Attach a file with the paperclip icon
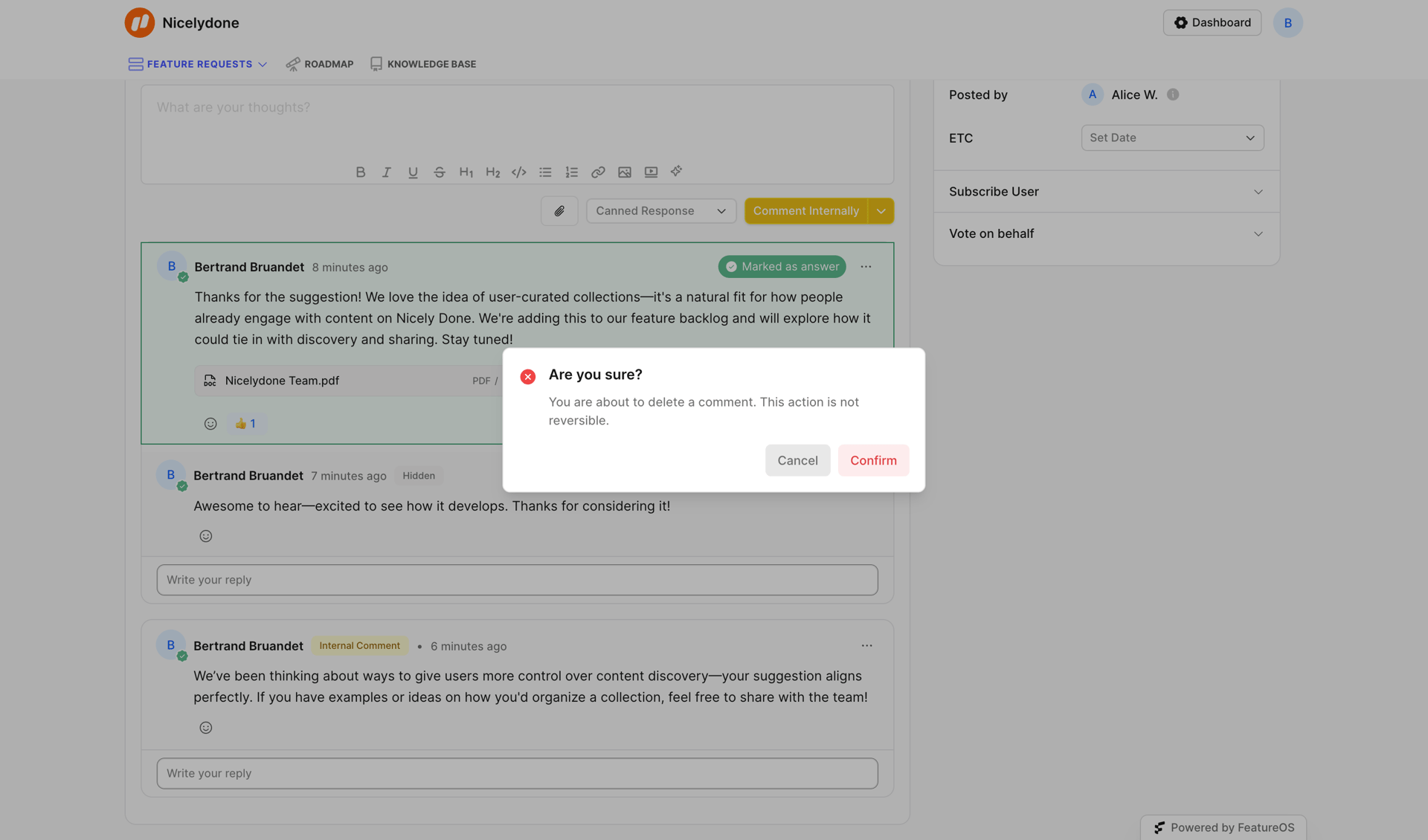 [x=559, y=210]
